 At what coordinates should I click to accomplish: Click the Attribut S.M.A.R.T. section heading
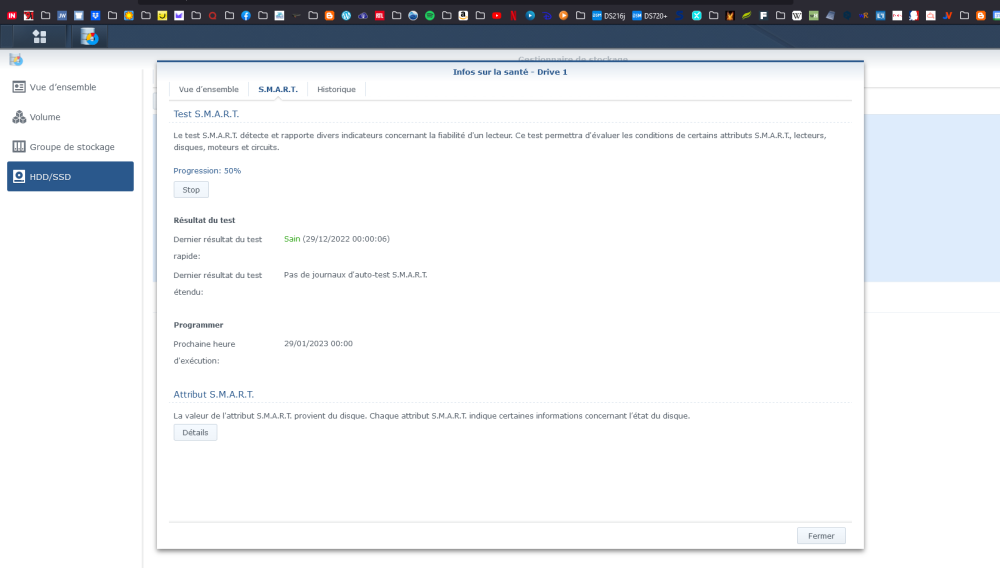coord(214,395)
